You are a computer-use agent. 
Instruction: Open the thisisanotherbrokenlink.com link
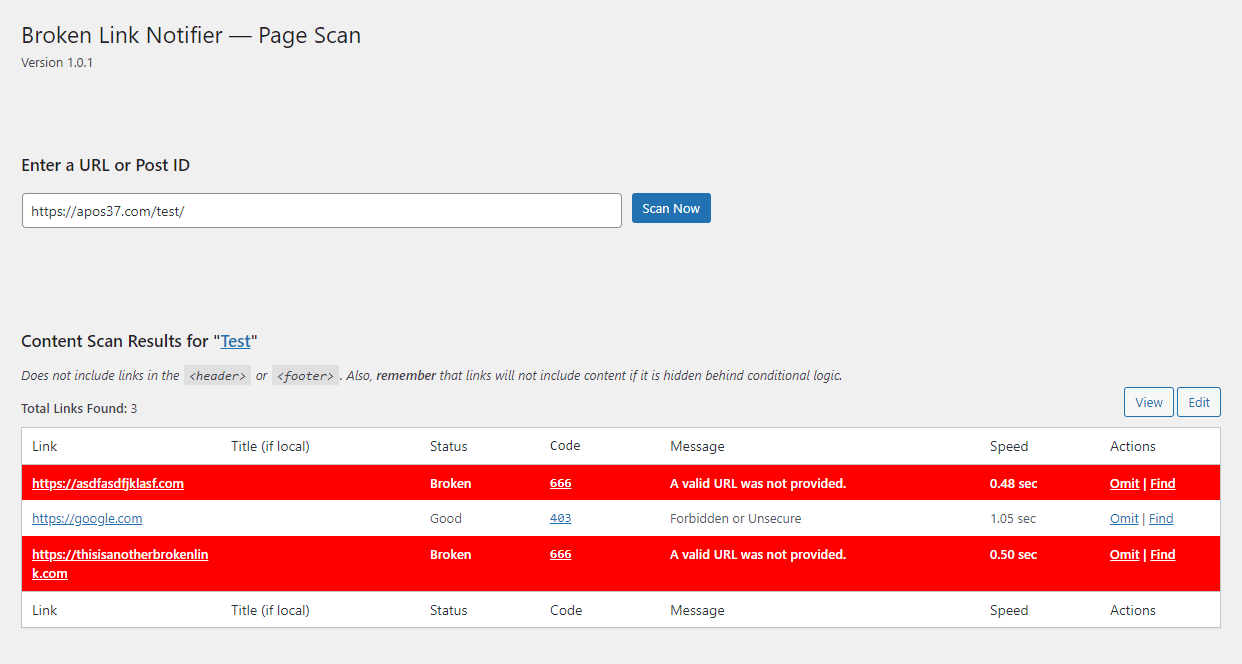click(120, 555)
